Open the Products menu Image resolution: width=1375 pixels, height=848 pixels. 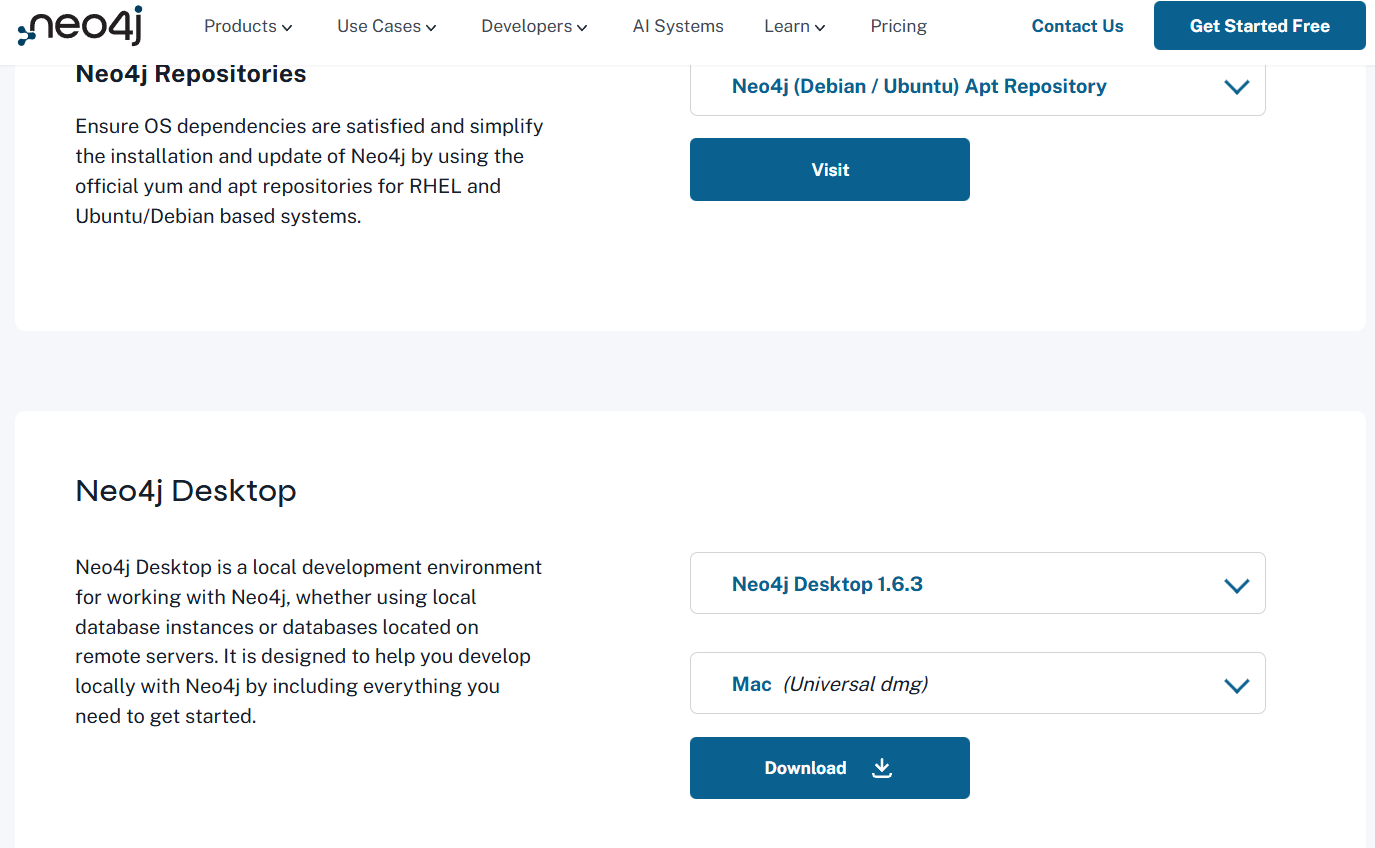[240, 26]
